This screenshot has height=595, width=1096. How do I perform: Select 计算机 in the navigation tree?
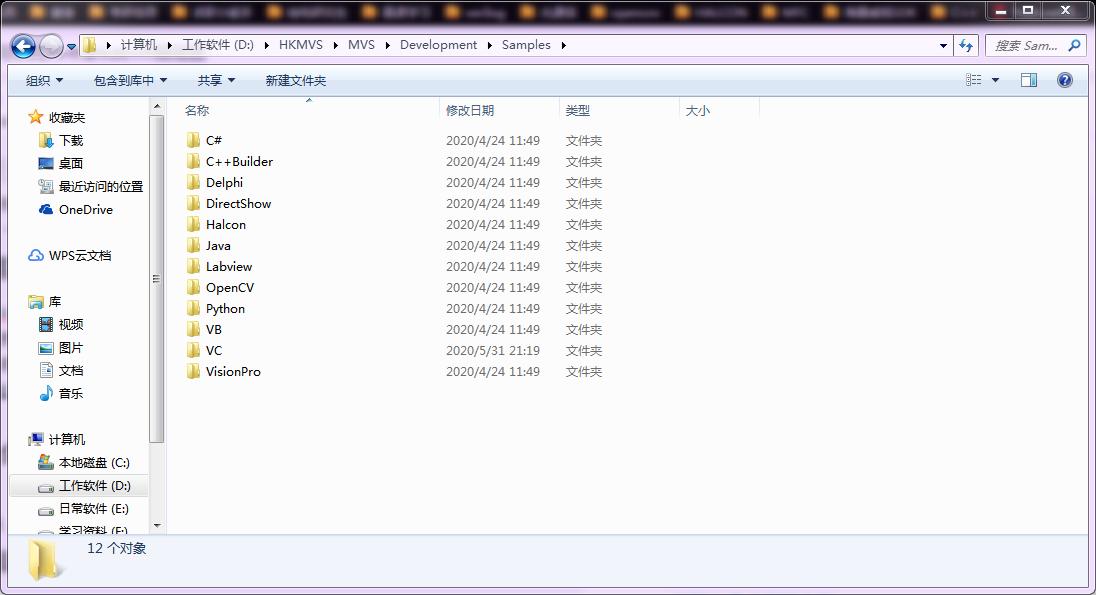pyautogui.click(x=57, y=440)
